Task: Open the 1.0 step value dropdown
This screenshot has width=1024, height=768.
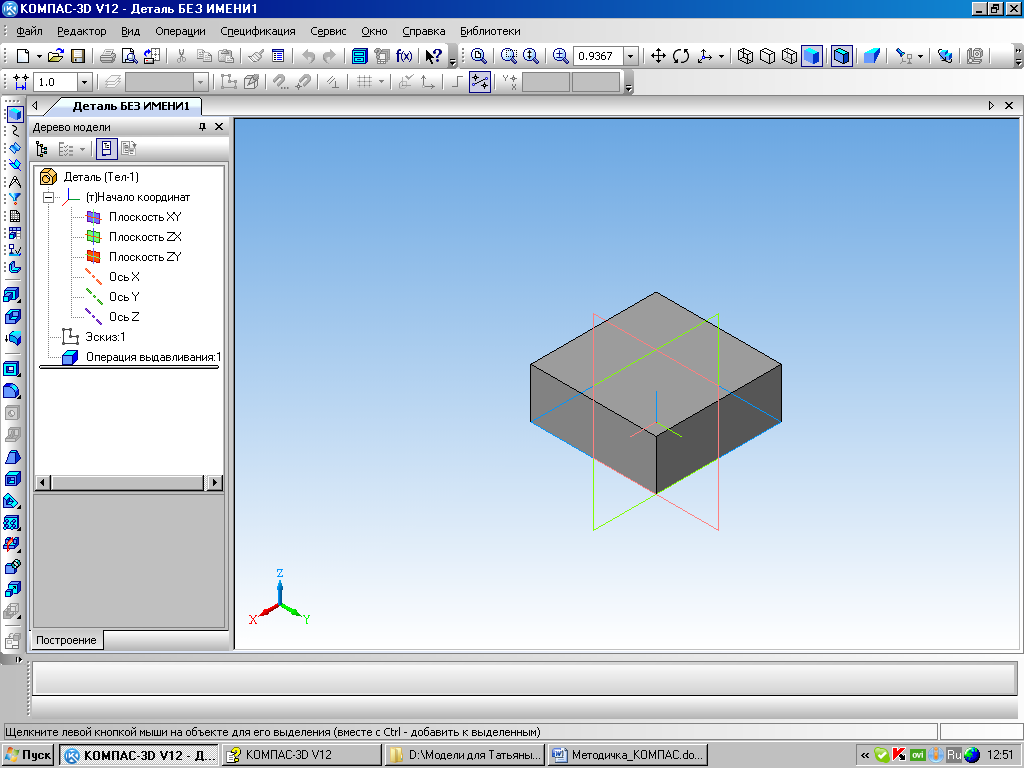Action: coord(84,82)
